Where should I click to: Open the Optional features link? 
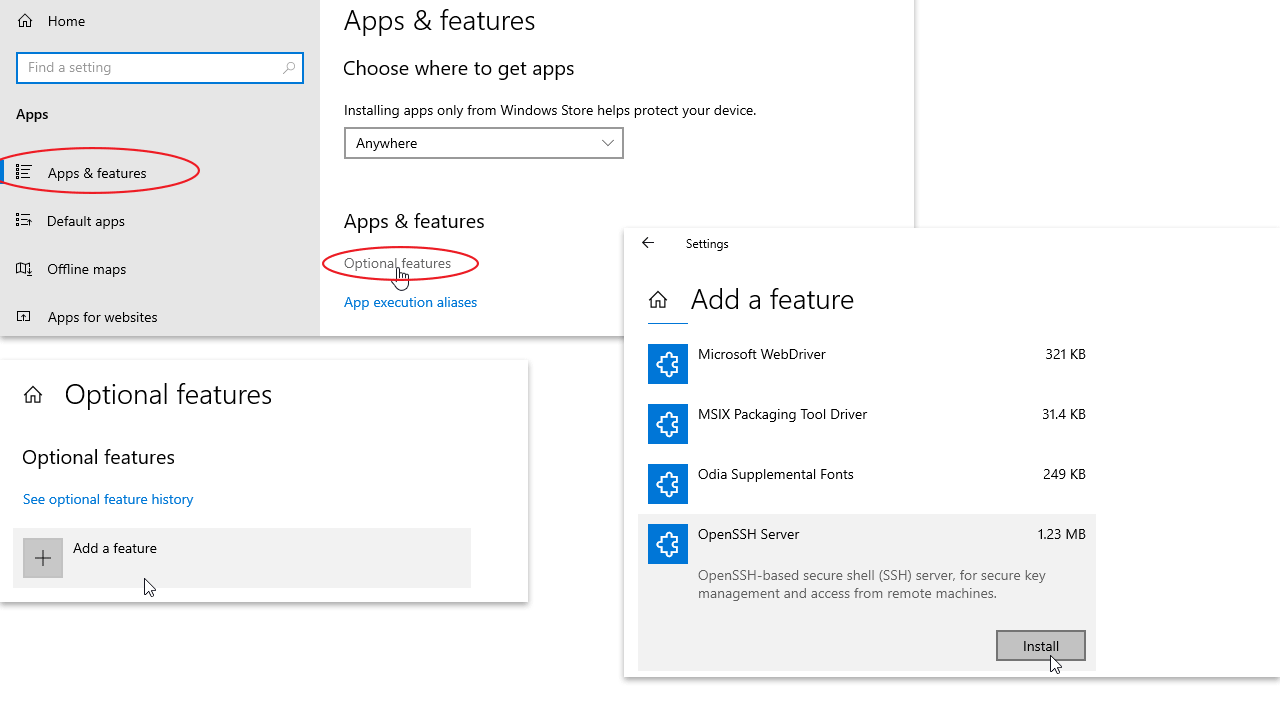(399, 263)
